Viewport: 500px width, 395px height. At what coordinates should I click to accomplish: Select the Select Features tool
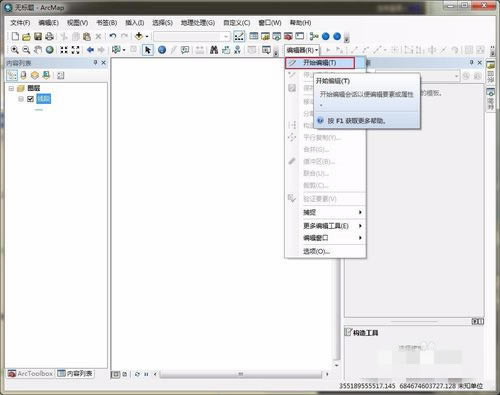[x=116, y=50]
